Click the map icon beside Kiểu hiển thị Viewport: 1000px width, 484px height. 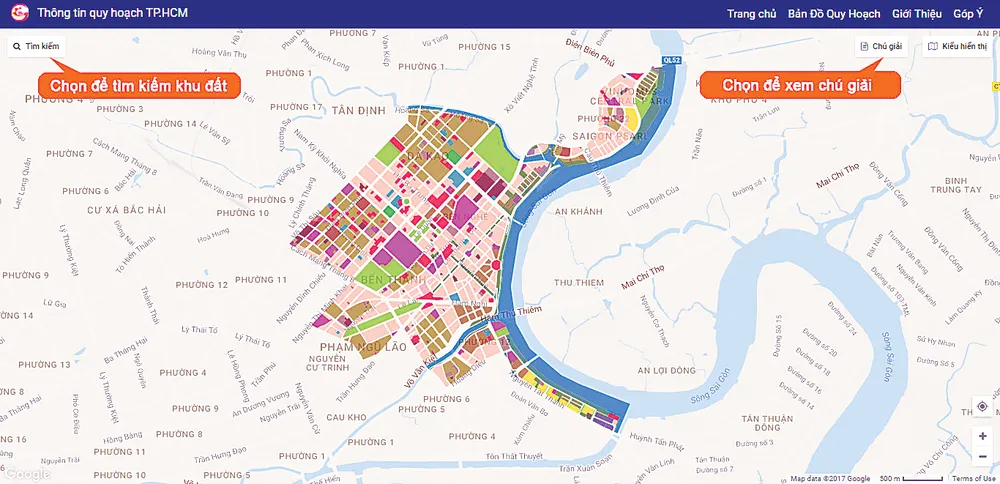tap(933, 46)
